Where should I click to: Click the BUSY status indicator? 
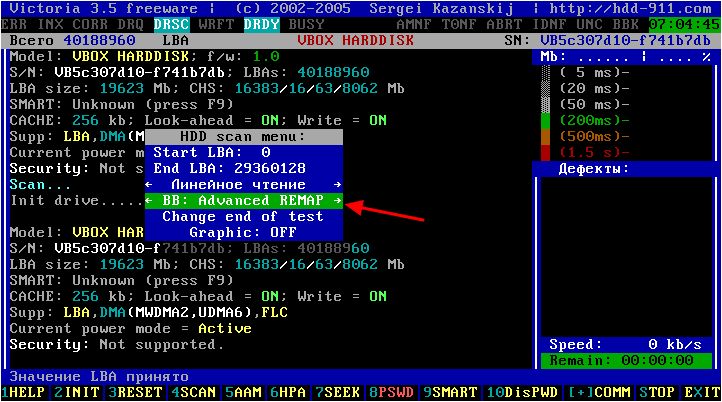(306, 24)
